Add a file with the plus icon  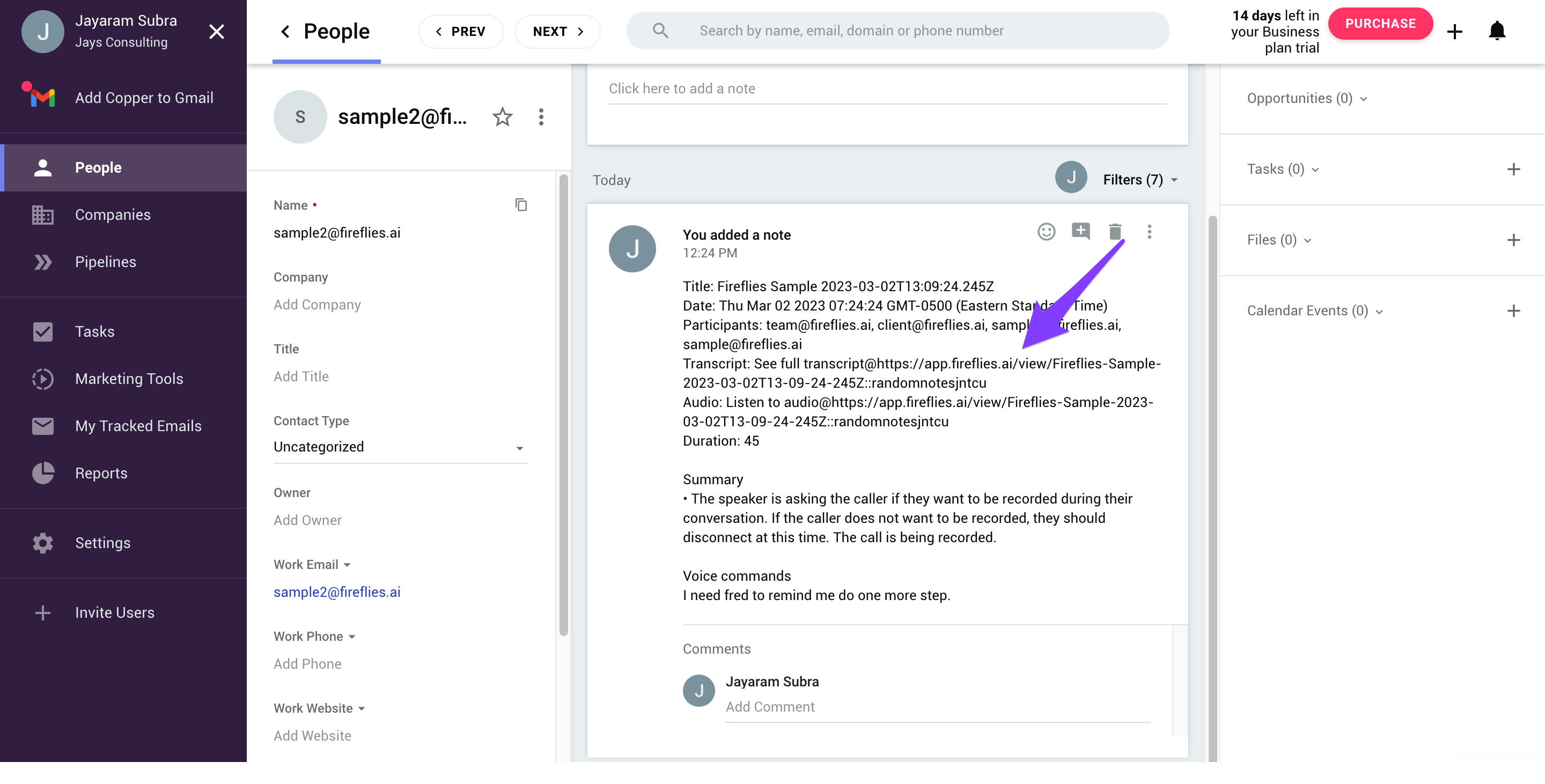point(1513,240)
